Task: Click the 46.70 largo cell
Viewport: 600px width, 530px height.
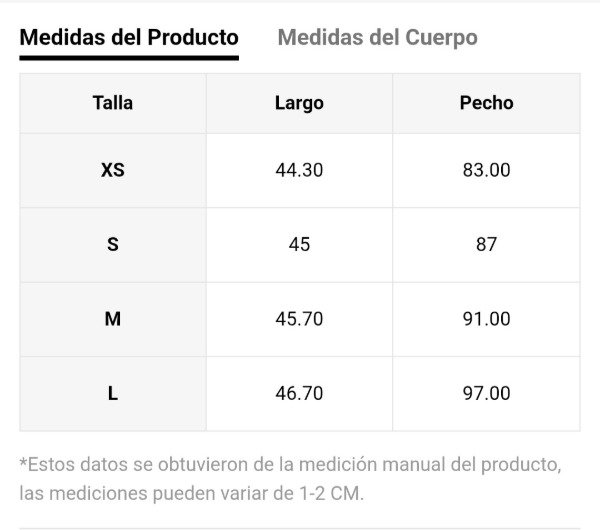Action: click(x=299, y=393)
